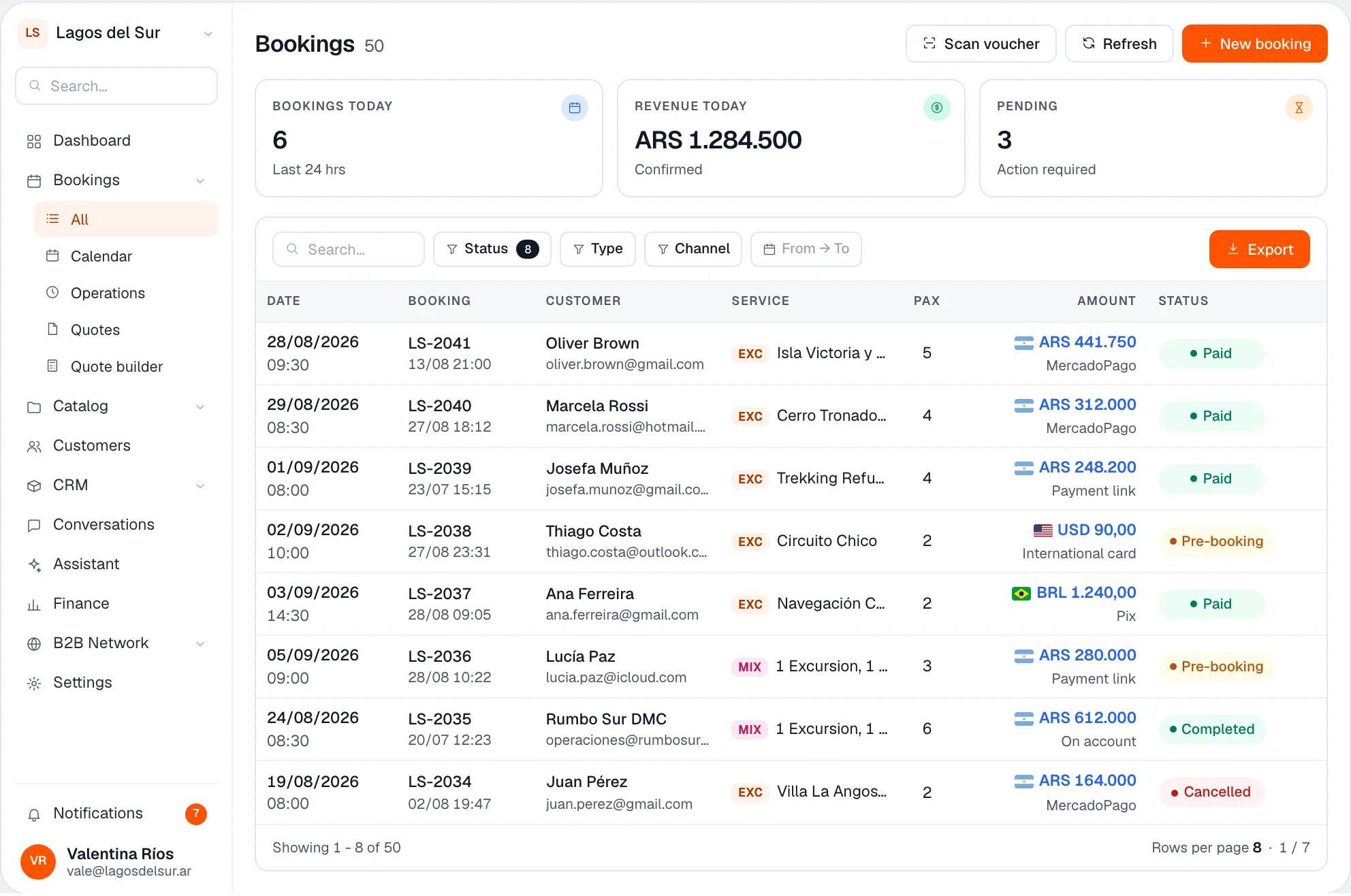The height and width of the screenshot is (896, 1351).
Task: Click EXC tag on Circuito Chico row
Action: tap(750, 541)
